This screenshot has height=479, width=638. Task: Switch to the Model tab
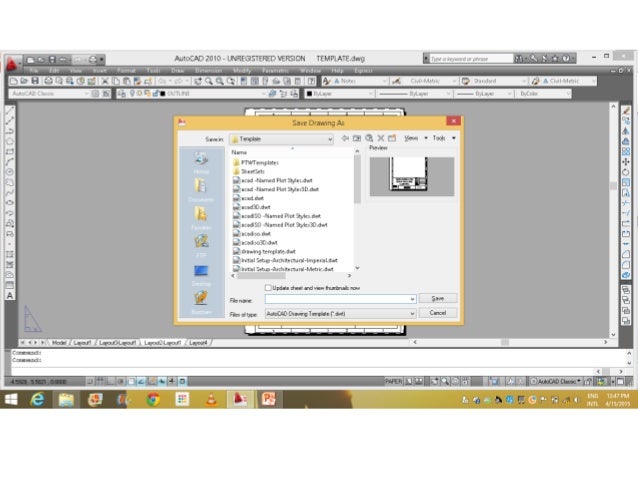click(59, 343)
